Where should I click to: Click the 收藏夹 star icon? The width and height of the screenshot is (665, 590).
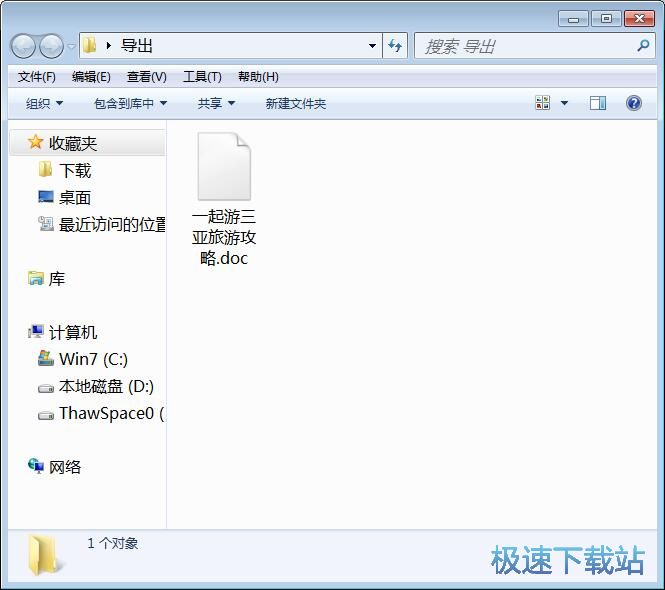(35, 142)
